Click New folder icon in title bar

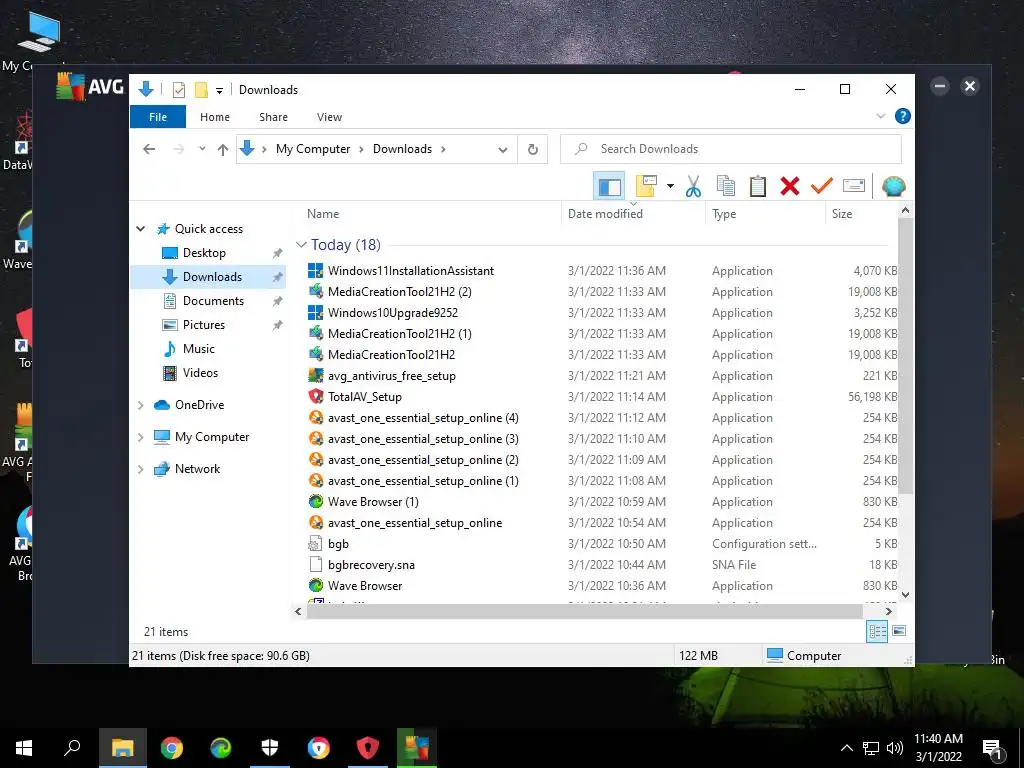[201, 90]
